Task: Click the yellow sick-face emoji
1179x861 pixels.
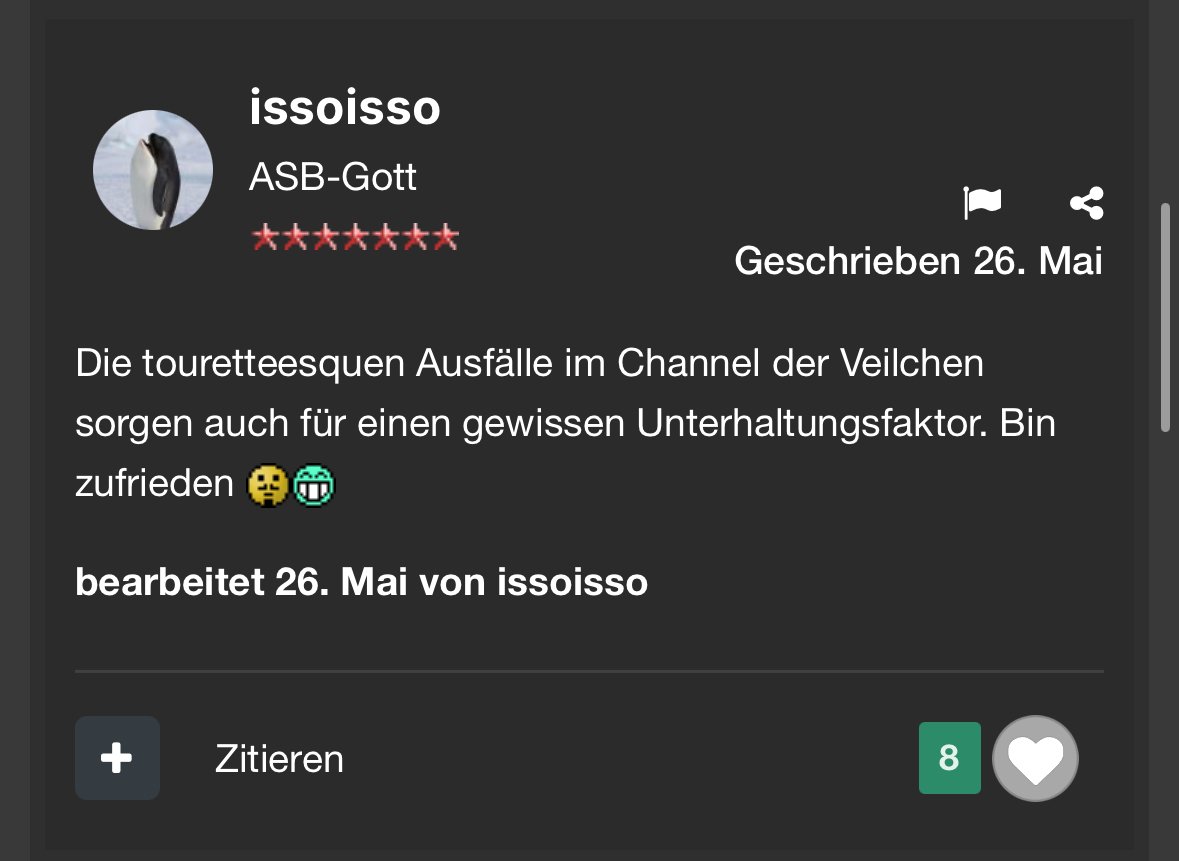Action: coord(267,486)
